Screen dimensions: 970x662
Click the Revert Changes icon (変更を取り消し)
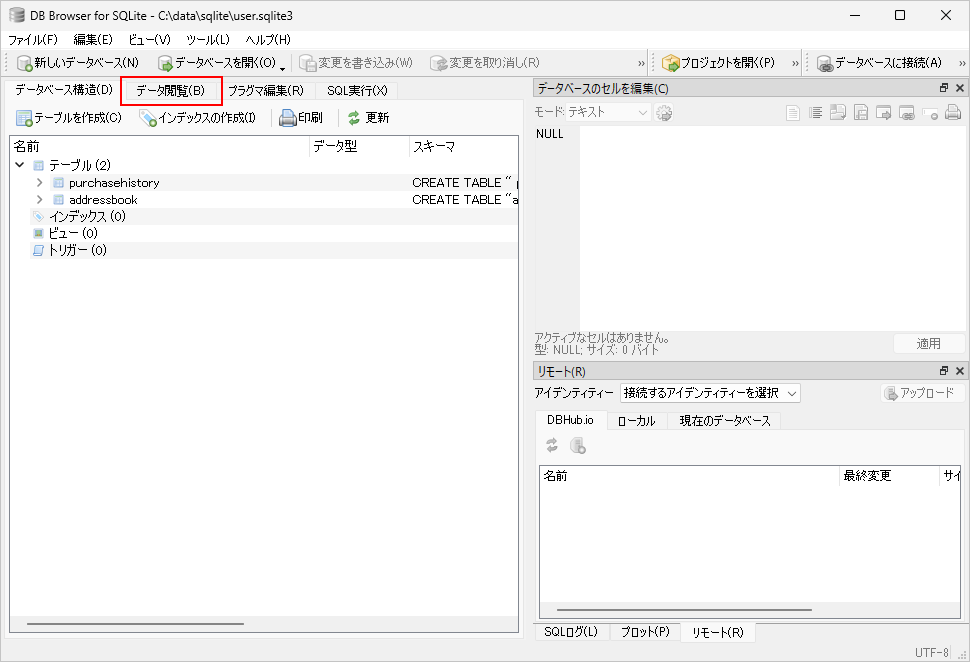pyautogui.click(x=439, y=63)
